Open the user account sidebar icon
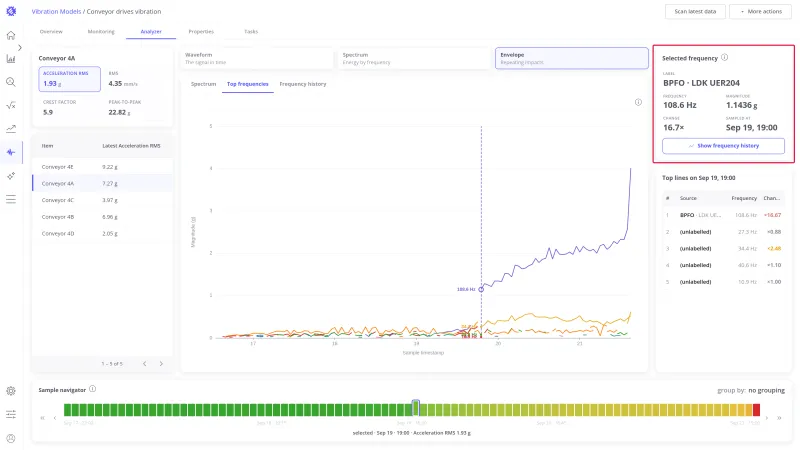The height and width of the screenshot is (450, 800). tap(11, 438)
